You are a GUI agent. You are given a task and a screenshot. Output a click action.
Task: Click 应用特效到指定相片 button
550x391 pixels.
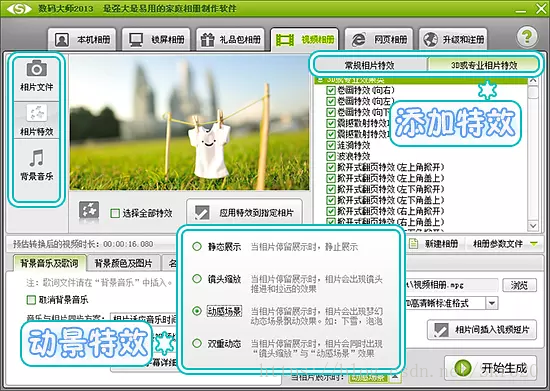[244, 212]
